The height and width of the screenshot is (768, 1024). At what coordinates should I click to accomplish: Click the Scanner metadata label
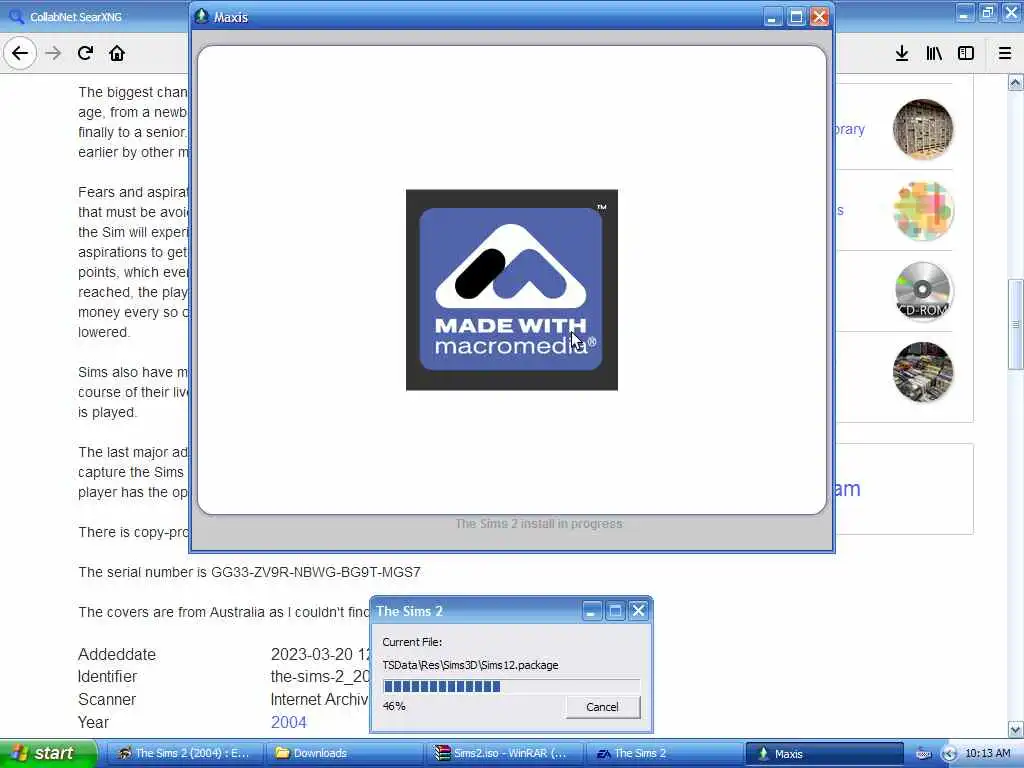(107, 699)
